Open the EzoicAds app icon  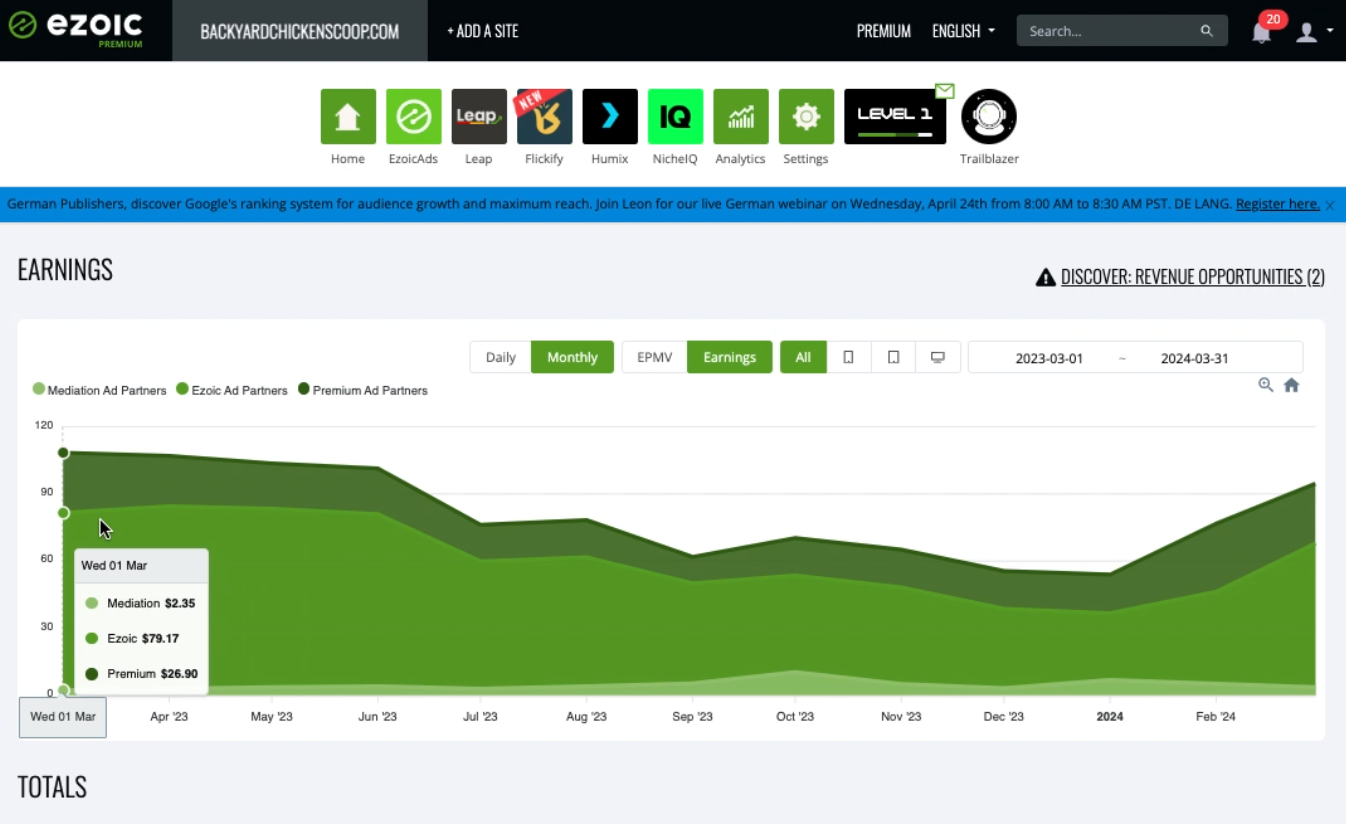(x=413, y=117)
